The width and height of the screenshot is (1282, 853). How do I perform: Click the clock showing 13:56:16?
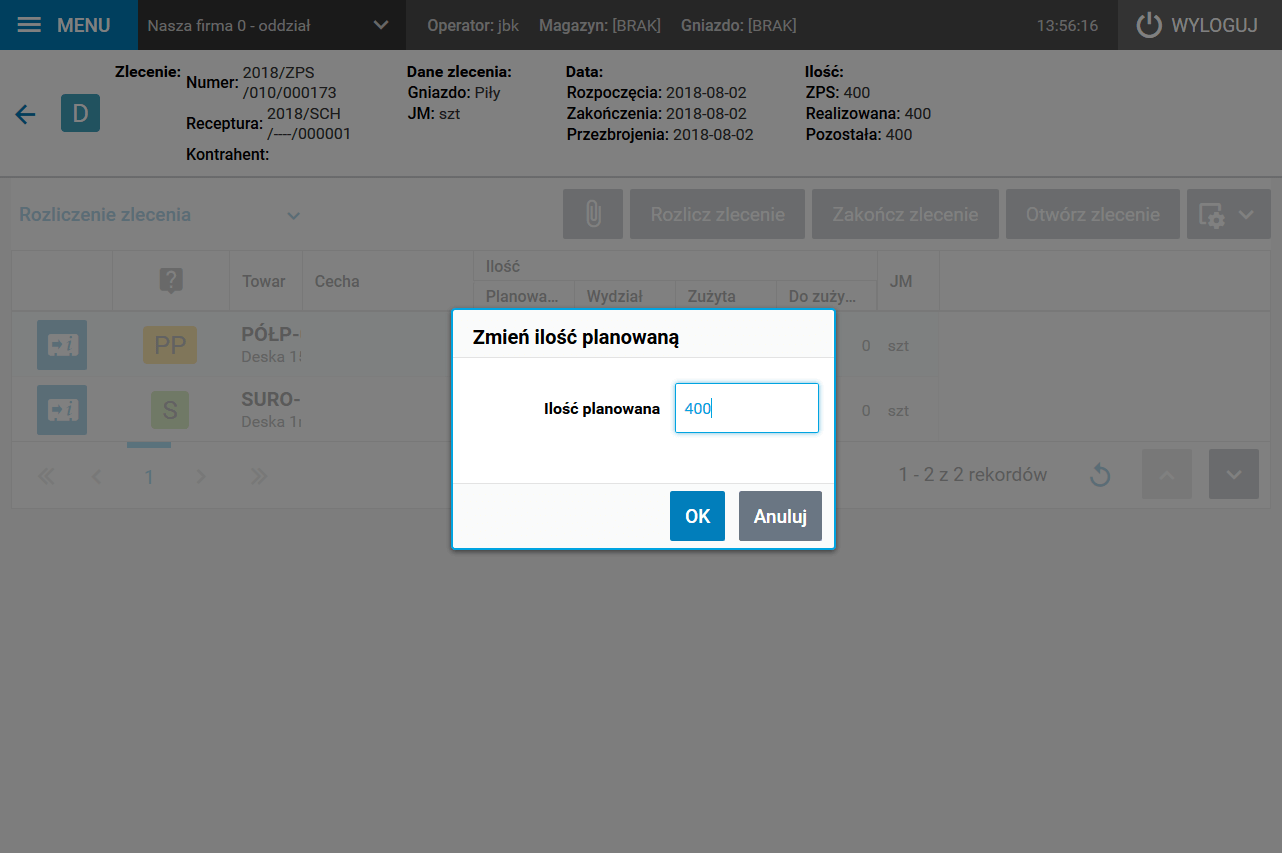(1067, 26)
